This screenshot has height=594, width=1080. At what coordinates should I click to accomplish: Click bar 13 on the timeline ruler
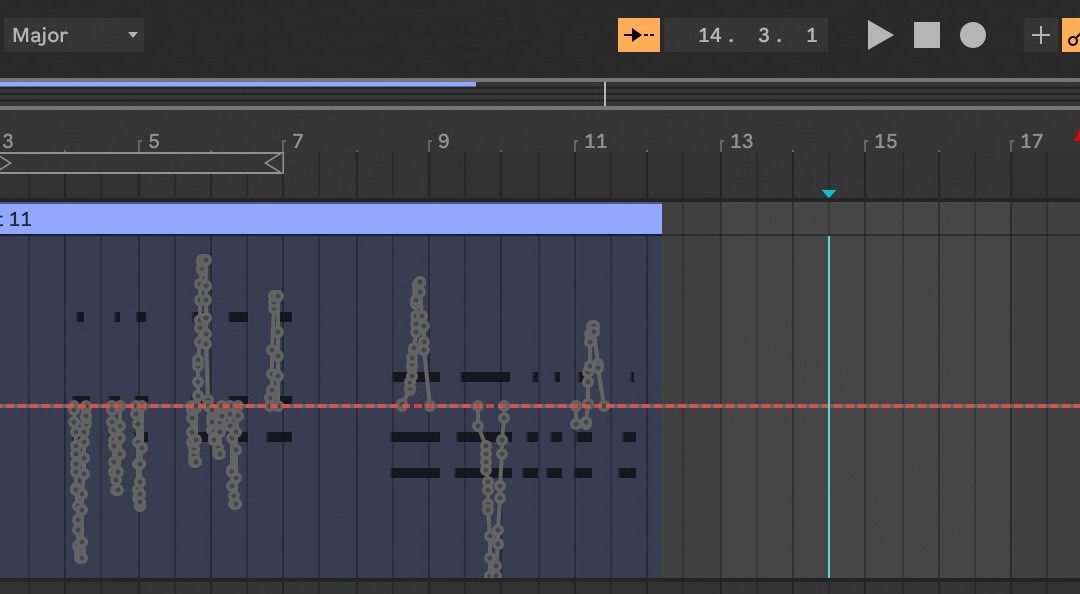point(740,142)
